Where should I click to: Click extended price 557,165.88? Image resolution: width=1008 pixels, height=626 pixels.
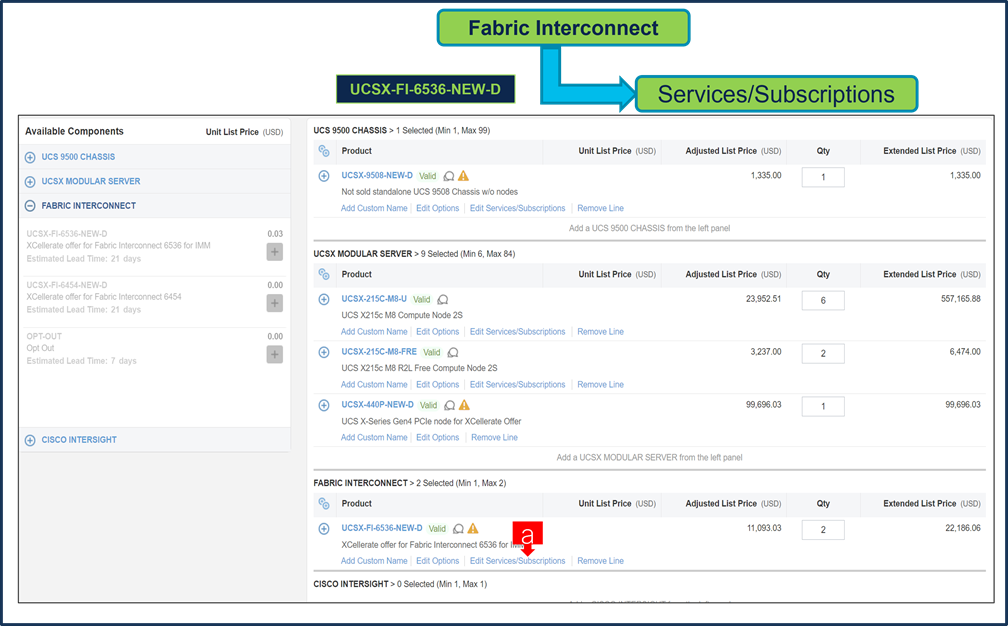960,299
